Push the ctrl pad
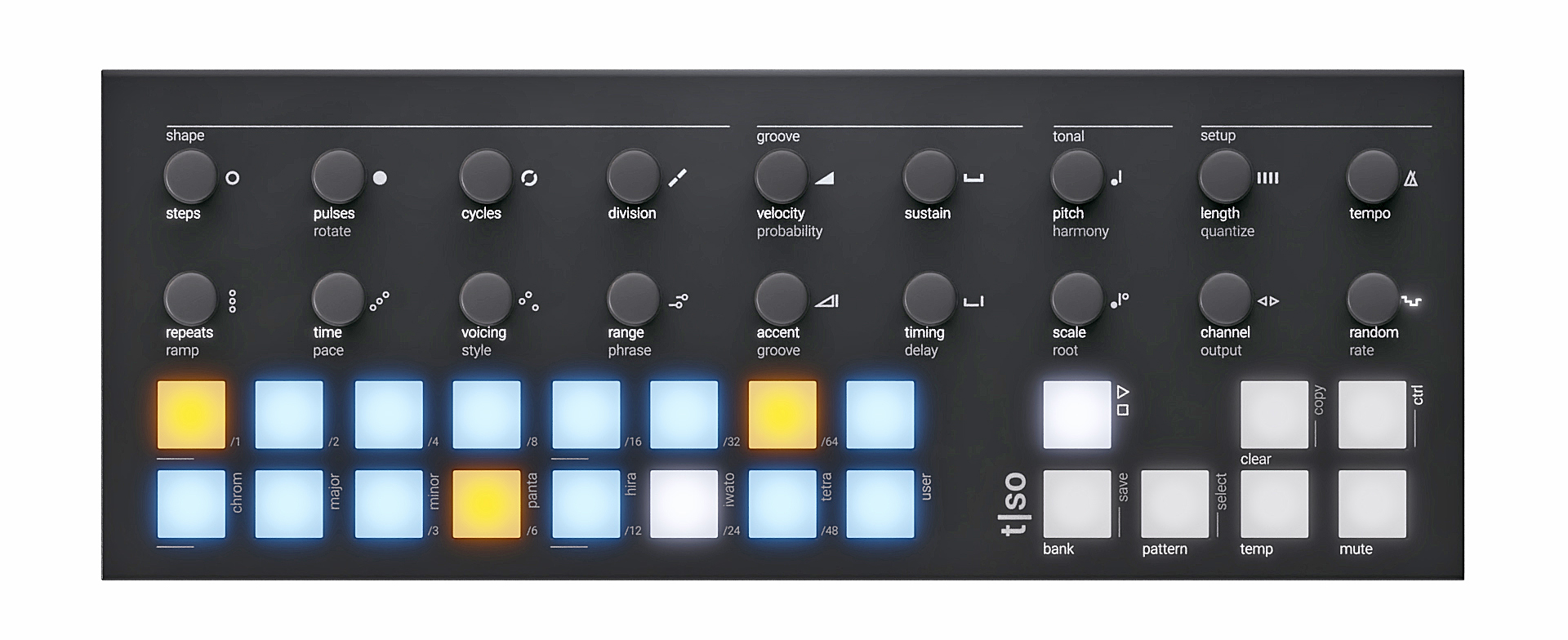The width and height of the screenshot is (1568, 640). 1373,415
